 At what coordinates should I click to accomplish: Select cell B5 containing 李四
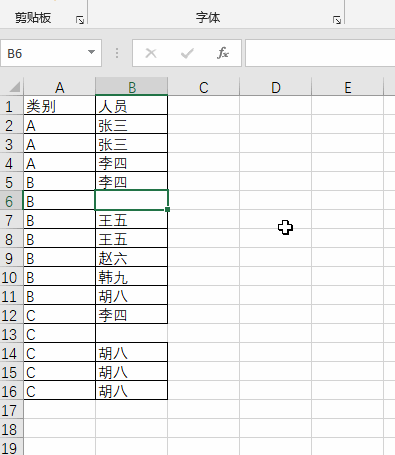[132, 182]
